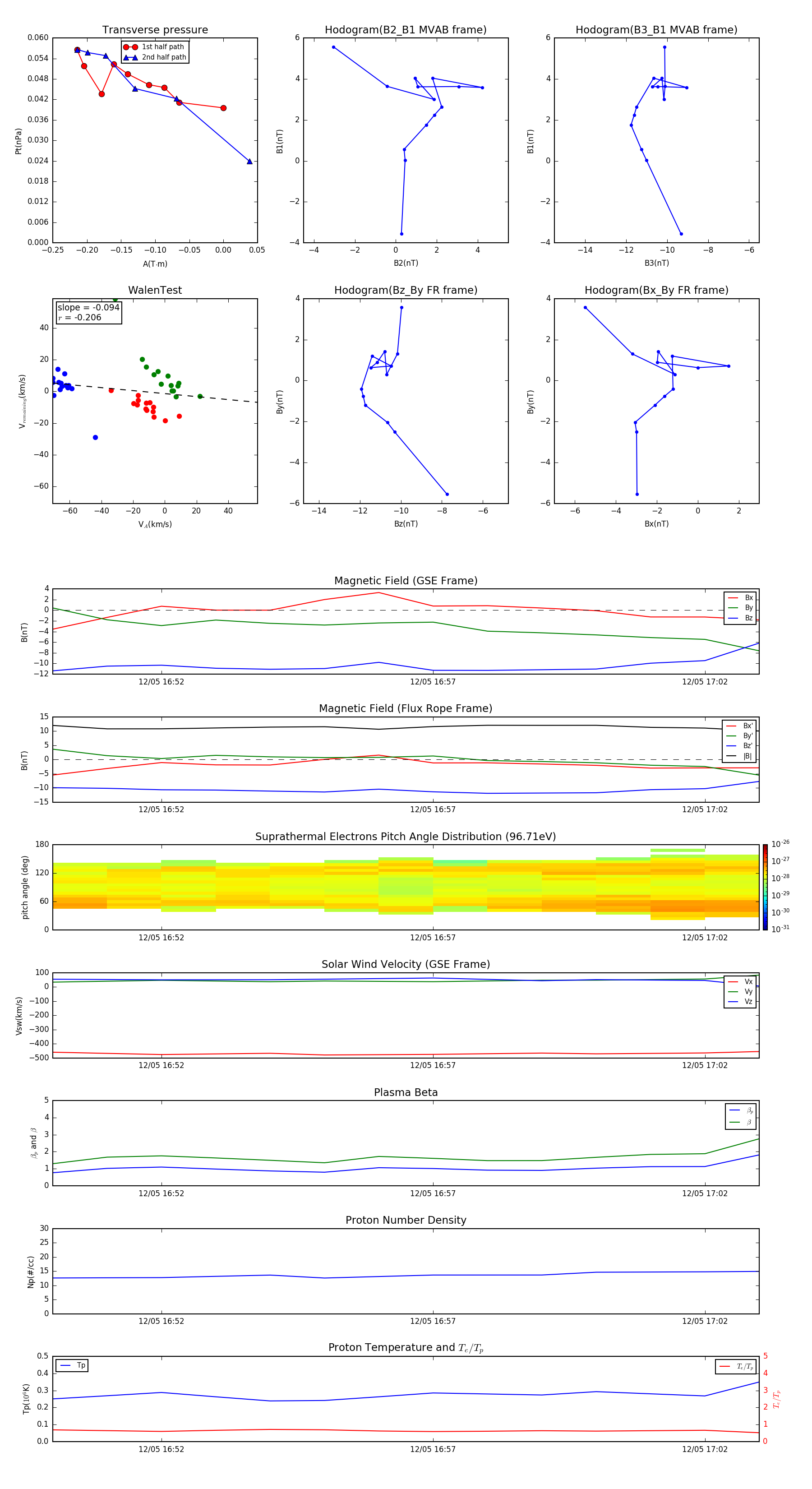The image size is (812, 1489).
Task: Click the 'Te/Tp' legend in temperature plot
Action: (736, 1367)
